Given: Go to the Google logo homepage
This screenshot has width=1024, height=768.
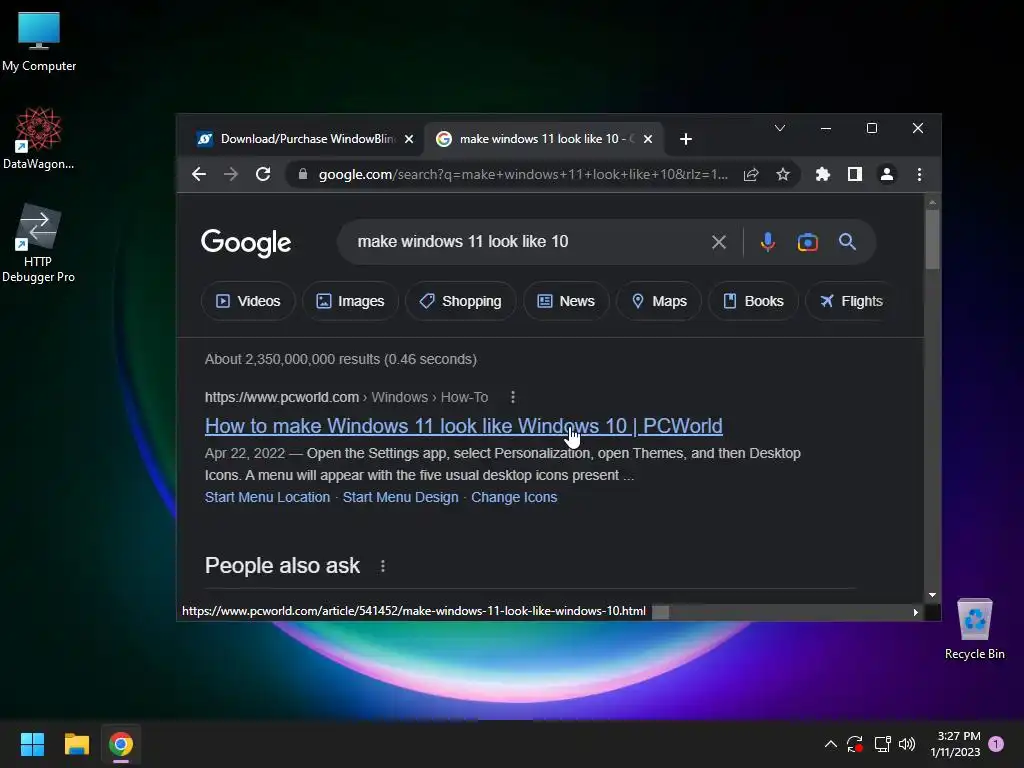Looking at the screenshot, I should [x=246, y=243].
